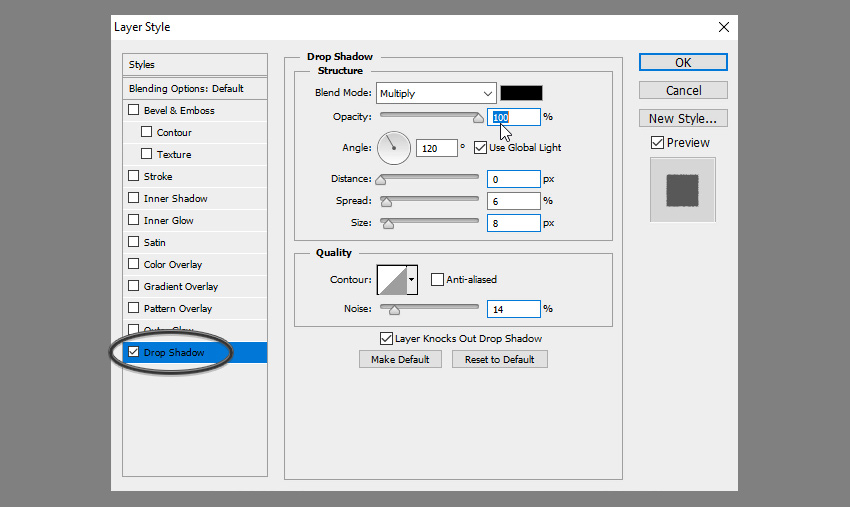Enable Anti-aliased contour option
The width and height of the screenshot is (850, 507).
[x=437, y=279]
